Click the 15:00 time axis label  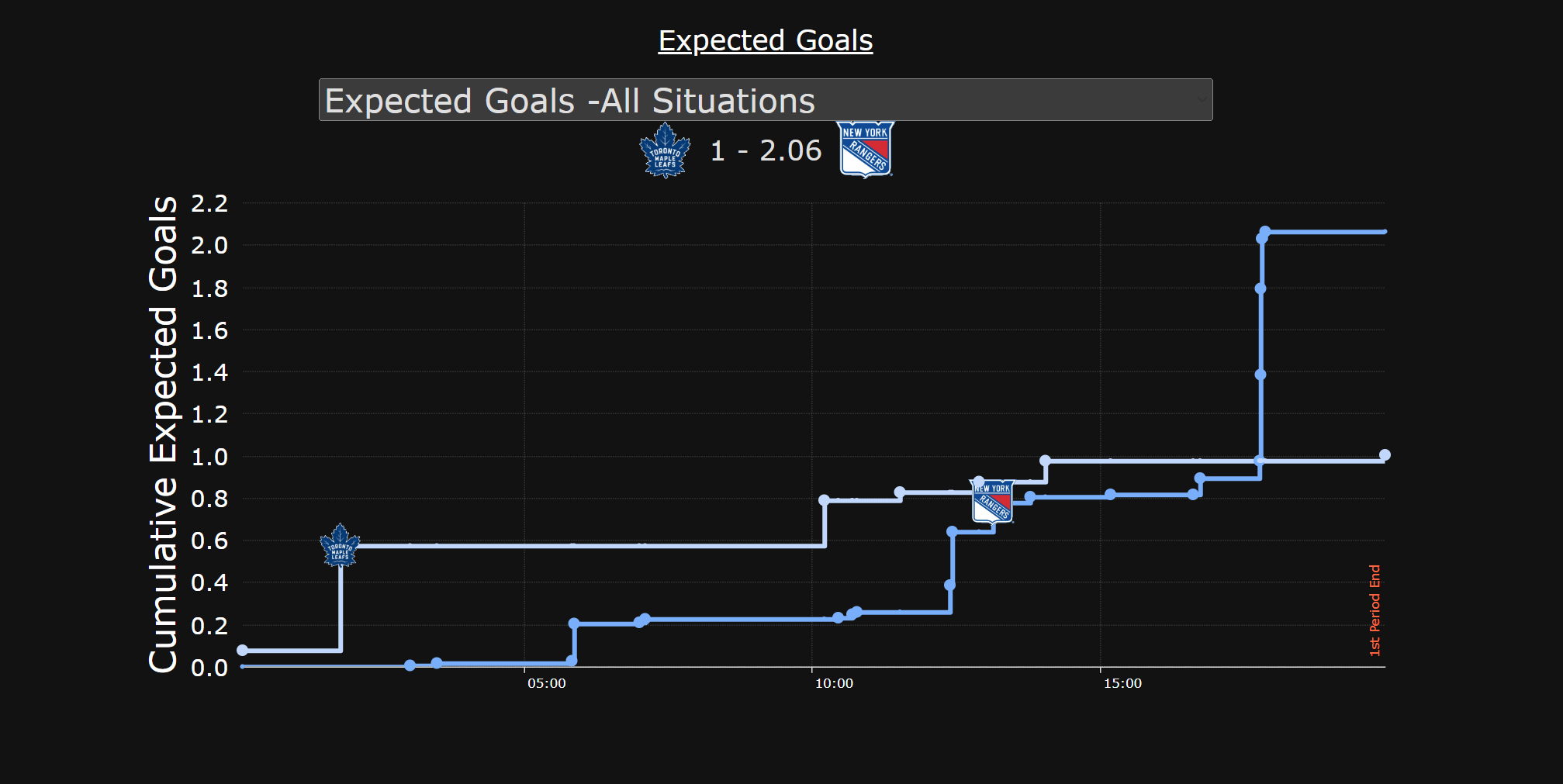click(1122, 683)
